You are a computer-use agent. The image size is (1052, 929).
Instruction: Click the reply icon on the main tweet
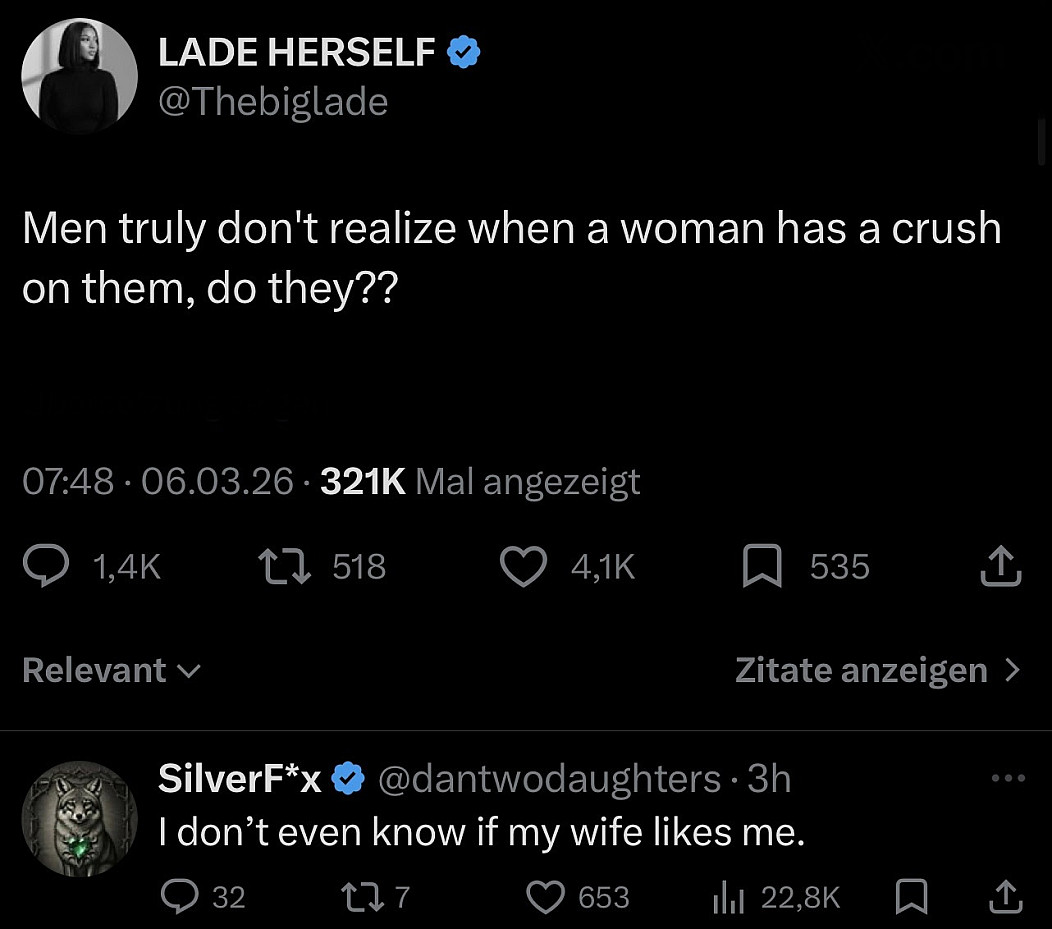[x=46, y=567]
